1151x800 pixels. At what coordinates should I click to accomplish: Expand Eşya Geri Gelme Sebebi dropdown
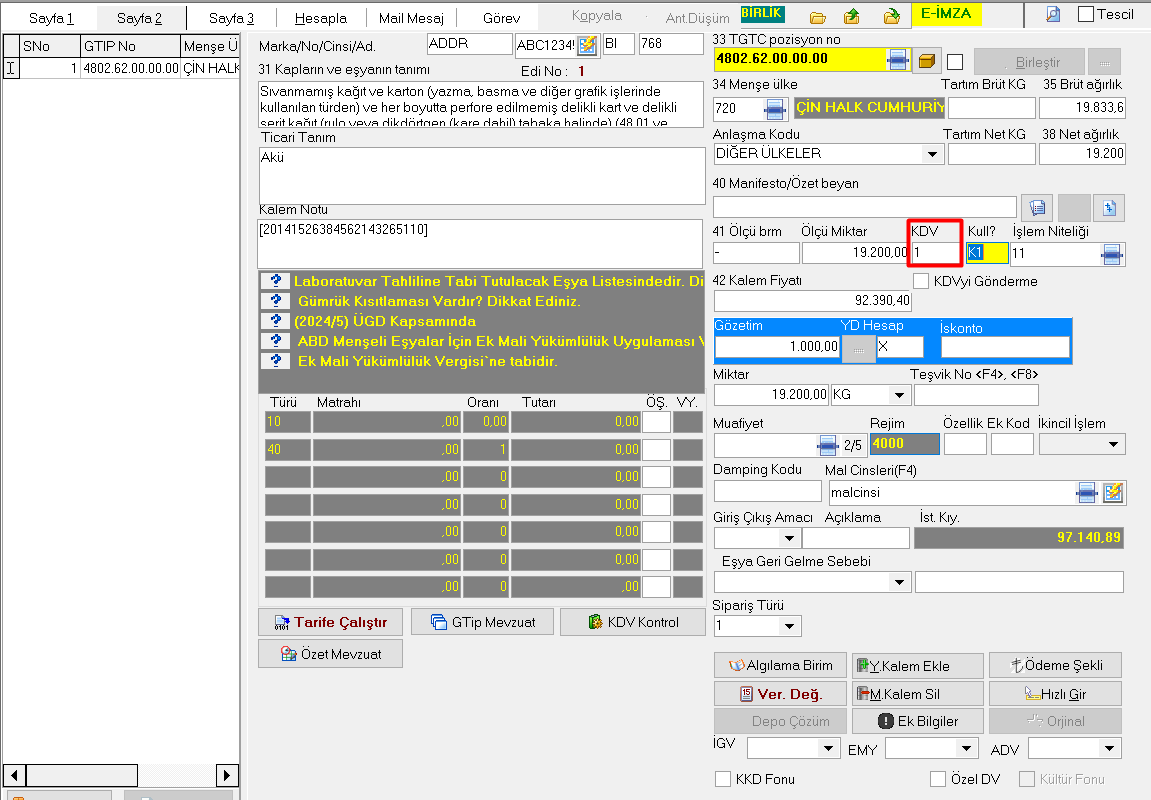899,582
